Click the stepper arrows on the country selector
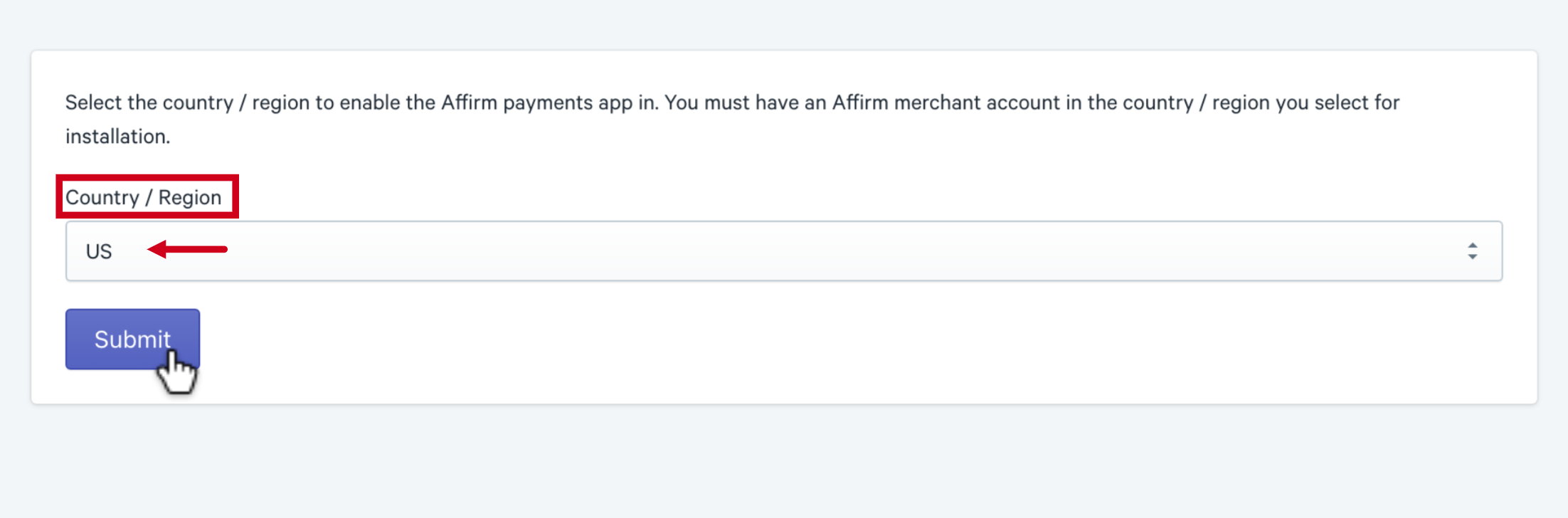 pyautogui.click(x=1471, y=250)
